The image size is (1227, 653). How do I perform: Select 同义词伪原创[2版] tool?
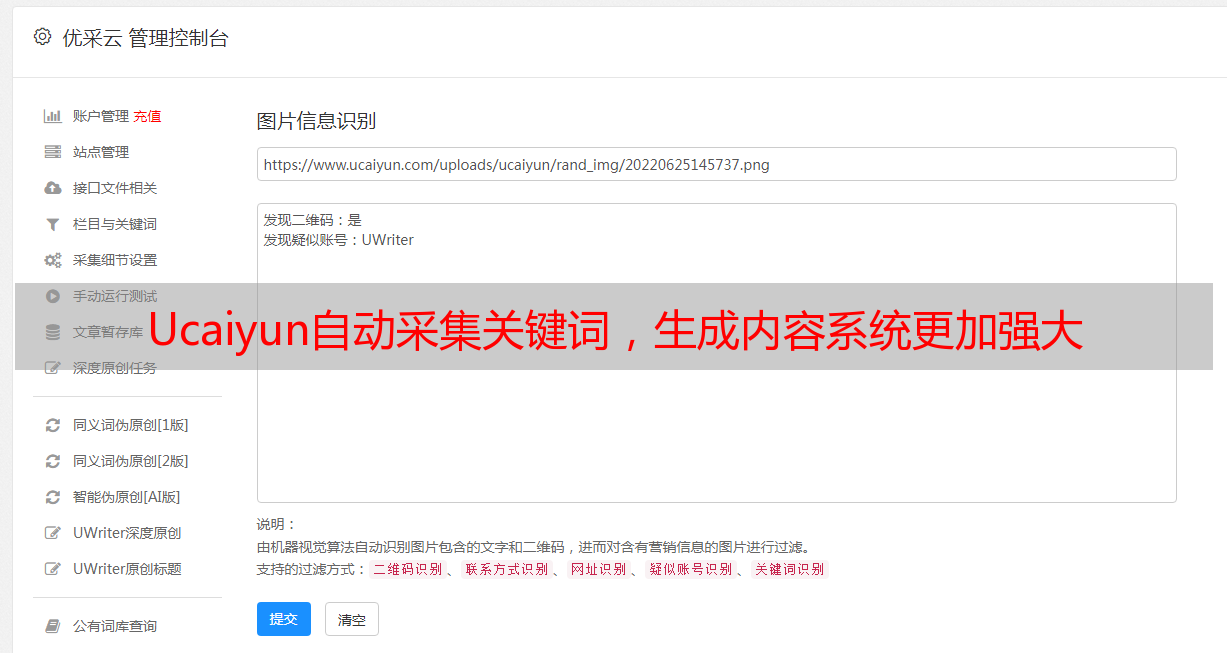[x=130, y=461]
